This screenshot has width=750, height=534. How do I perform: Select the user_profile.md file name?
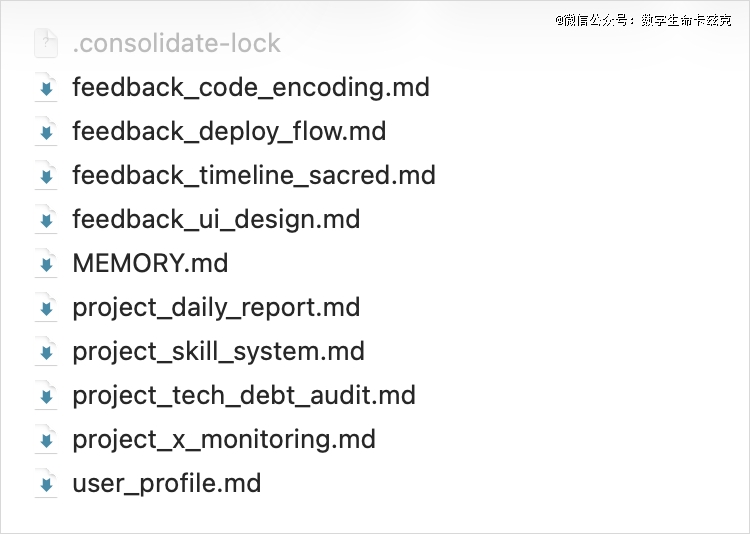(x=167, y=484)
